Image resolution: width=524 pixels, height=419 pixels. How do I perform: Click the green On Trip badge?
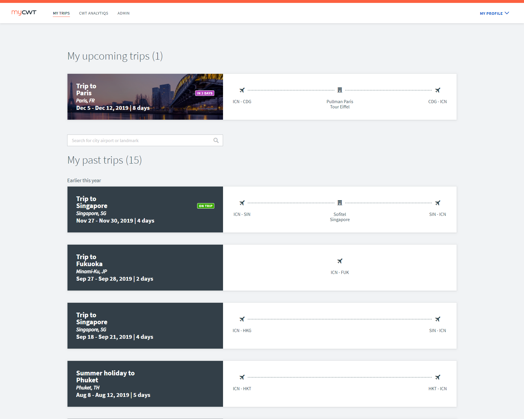tap(206, 206)
